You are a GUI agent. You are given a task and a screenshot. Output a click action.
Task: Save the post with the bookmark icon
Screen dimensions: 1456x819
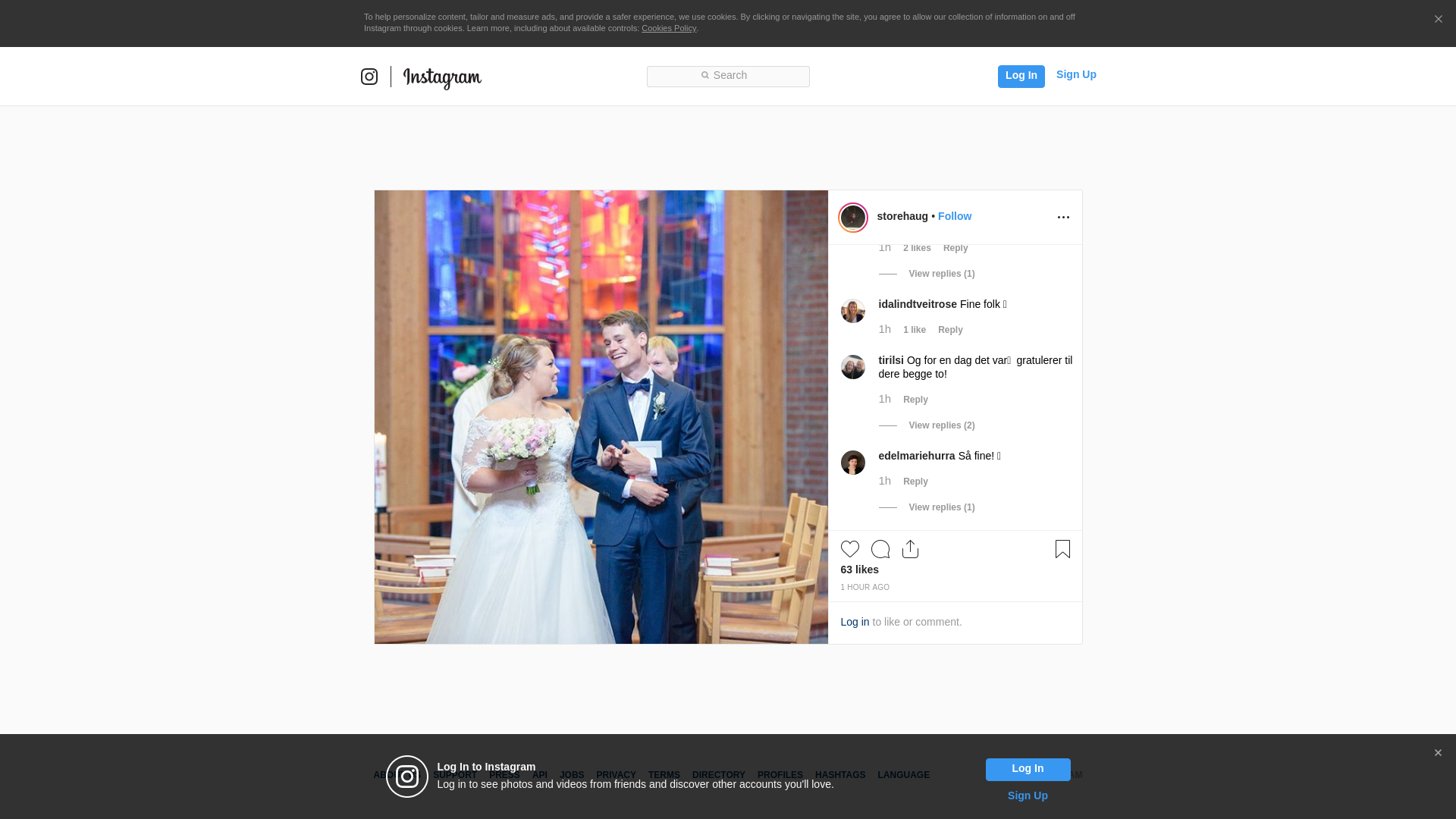[1062, 549]
